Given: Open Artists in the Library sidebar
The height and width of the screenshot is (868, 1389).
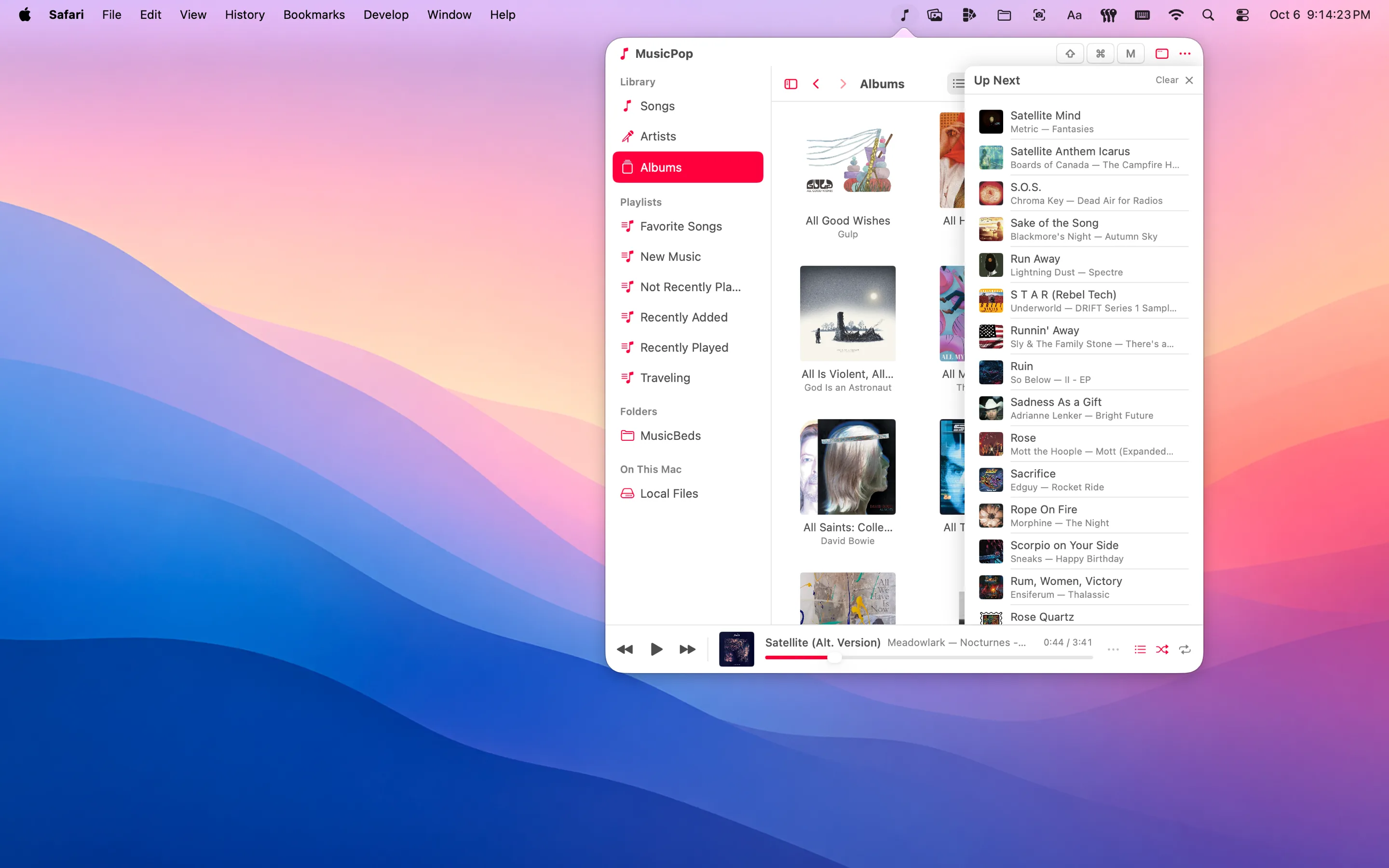Looking at the screenshot, I should (688, 136).
